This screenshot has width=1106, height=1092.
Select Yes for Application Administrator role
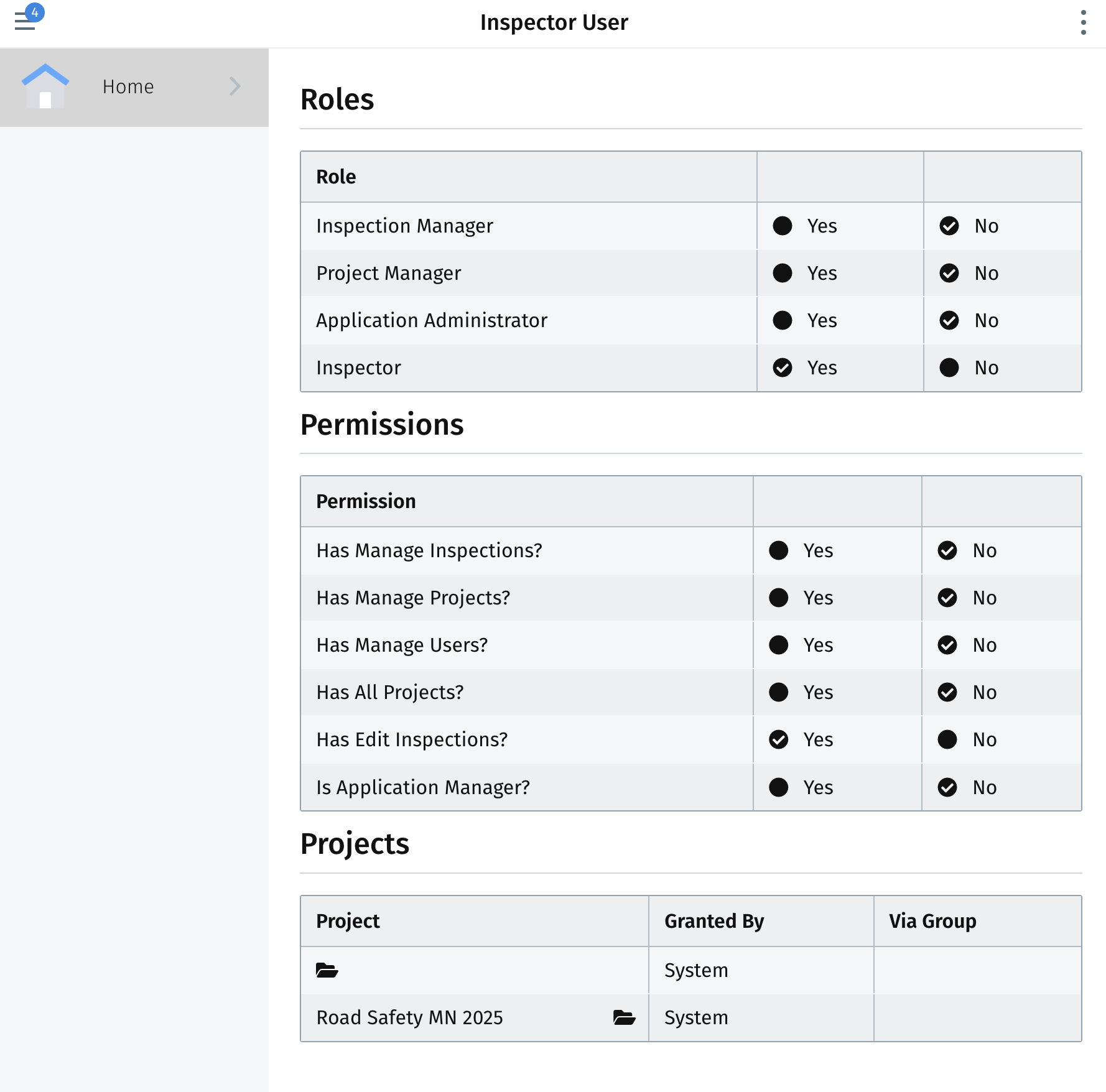(782, 320)
